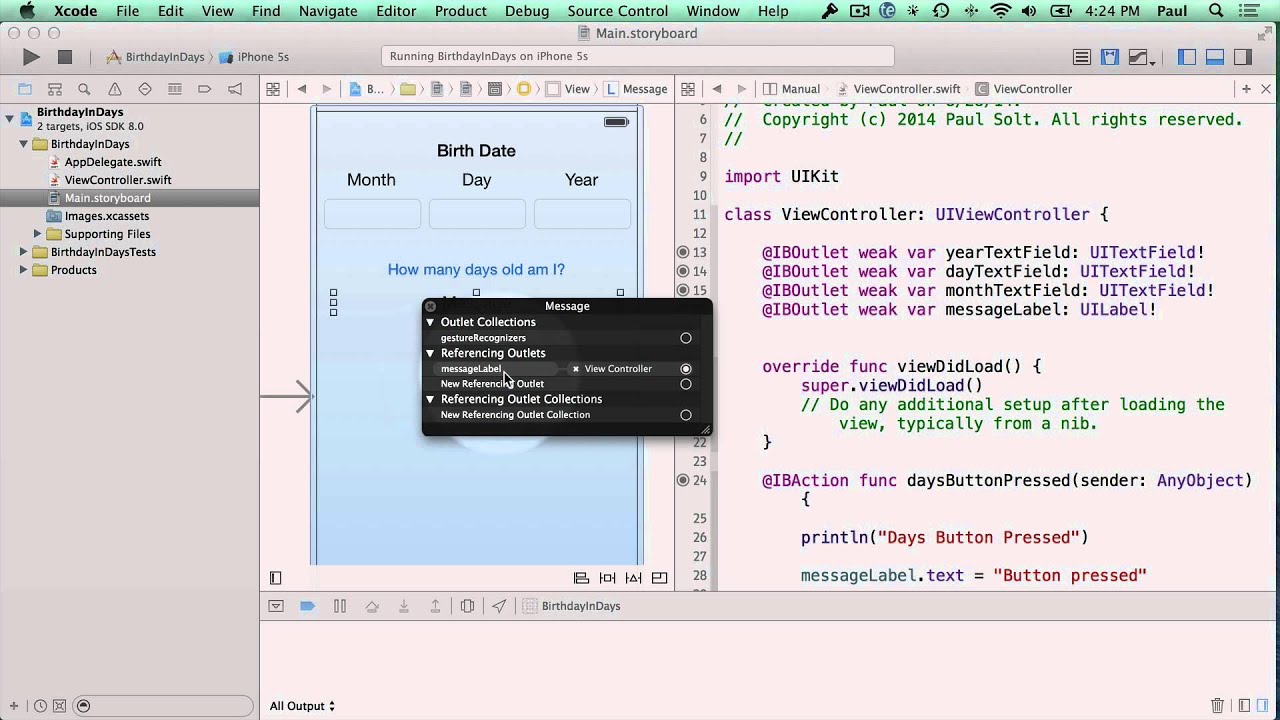Show the document outline in storyboard
The height and width of the screenshot is (720, 1280).
[276, 578]
